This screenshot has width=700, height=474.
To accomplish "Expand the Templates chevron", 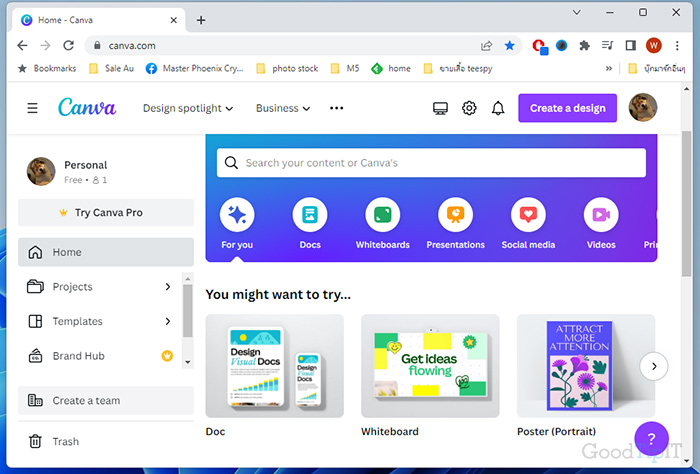I will click(168, 321).
